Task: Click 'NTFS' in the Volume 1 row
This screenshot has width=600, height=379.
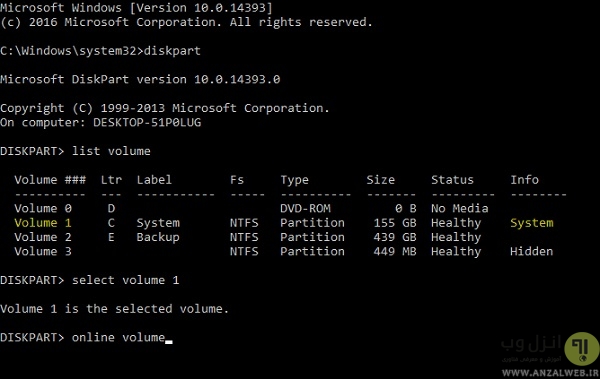Action: point(244,223)
